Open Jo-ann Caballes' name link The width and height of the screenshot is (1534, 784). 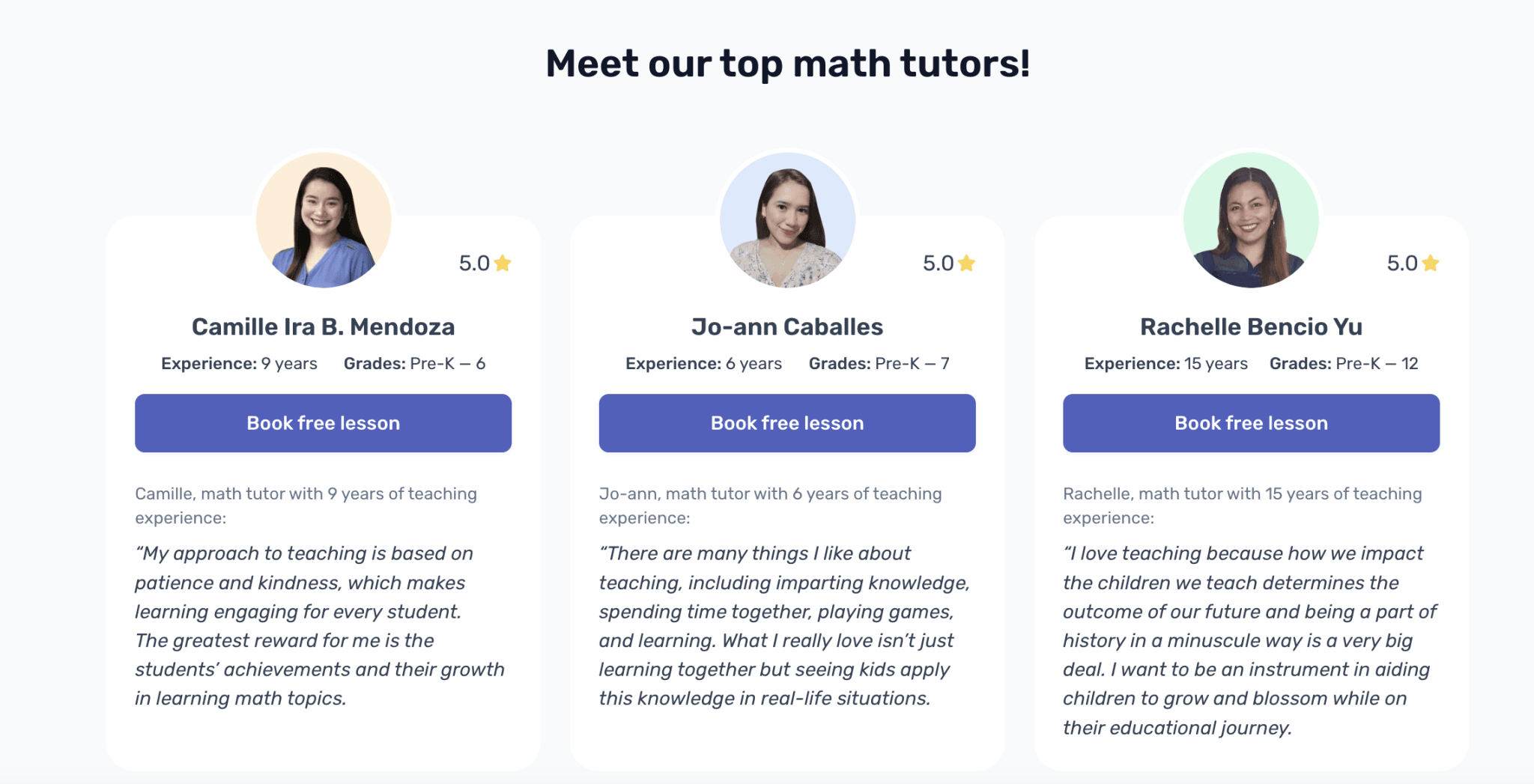coord(786,326)
